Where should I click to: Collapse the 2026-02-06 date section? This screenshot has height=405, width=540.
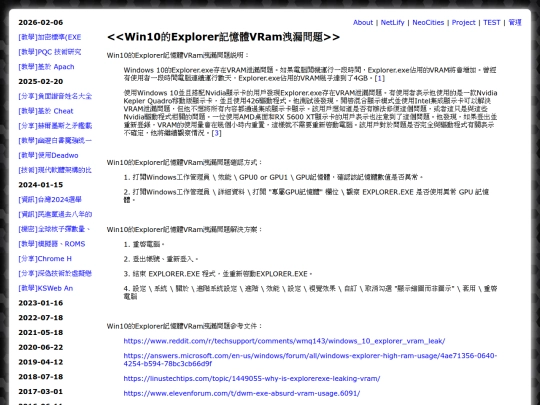tap(41, 22)
